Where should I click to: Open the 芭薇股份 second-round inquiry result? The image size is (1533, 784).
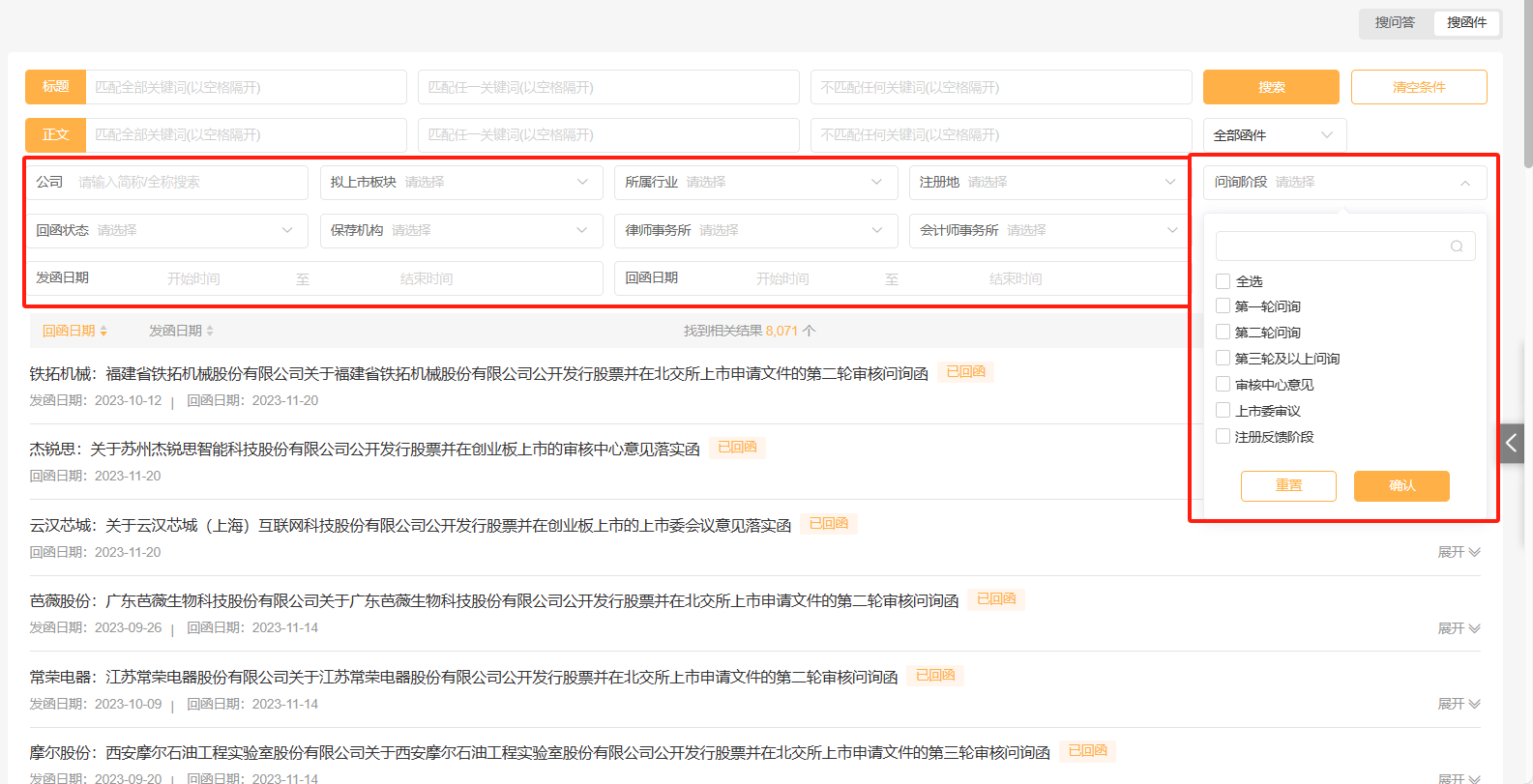[x=494, y=600]
